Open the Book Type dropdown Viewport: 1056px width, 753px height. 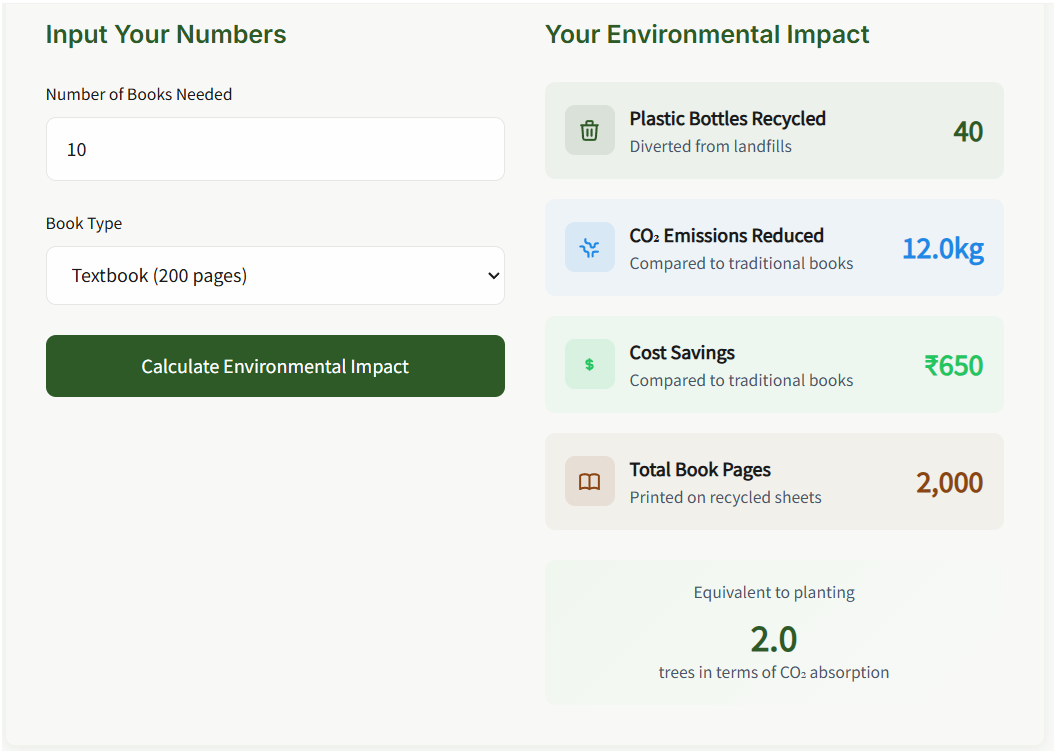pos(275,276)
